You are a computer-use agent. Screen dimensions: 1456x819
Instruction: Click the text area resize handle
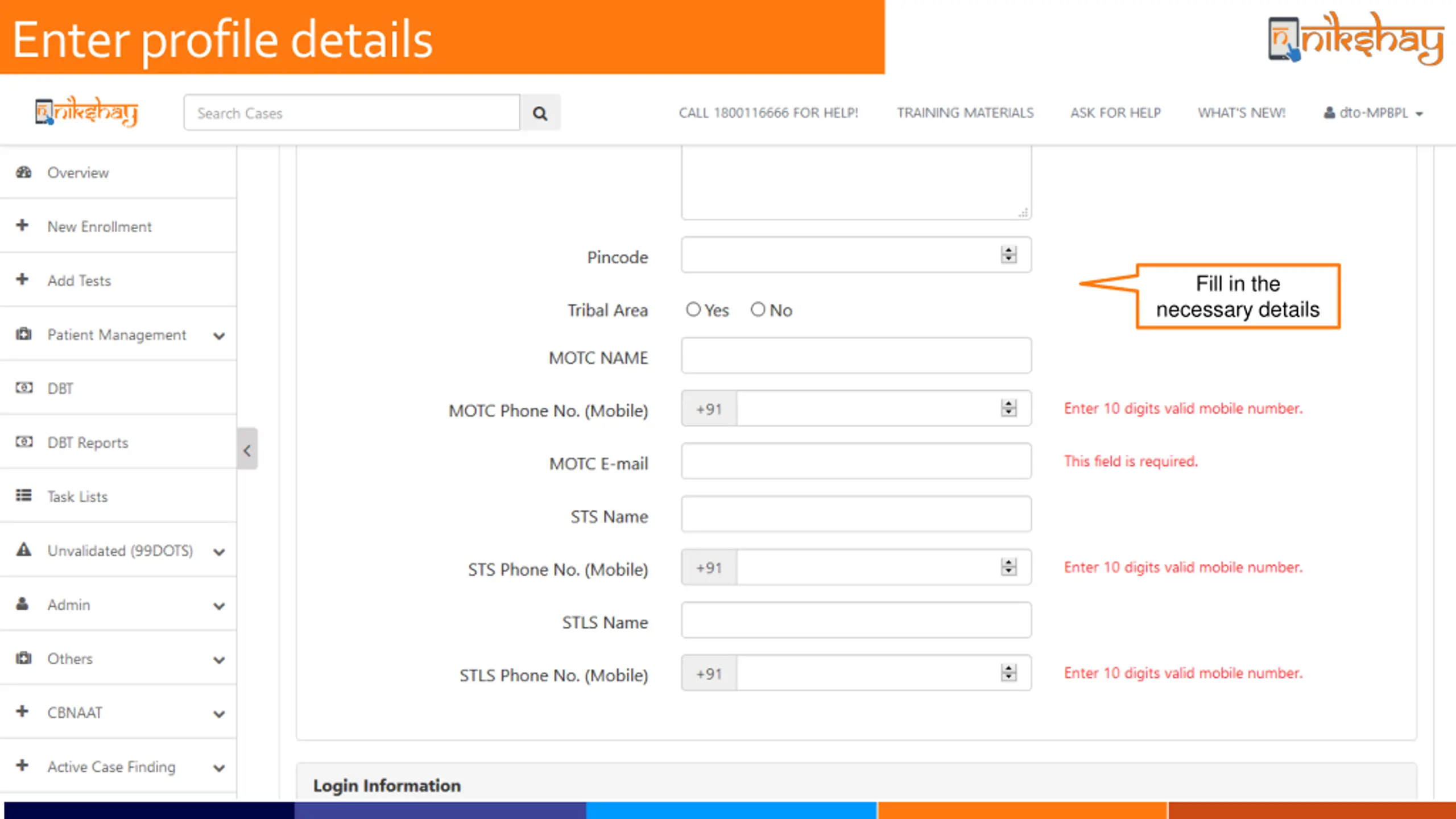tap(1023, 213)
